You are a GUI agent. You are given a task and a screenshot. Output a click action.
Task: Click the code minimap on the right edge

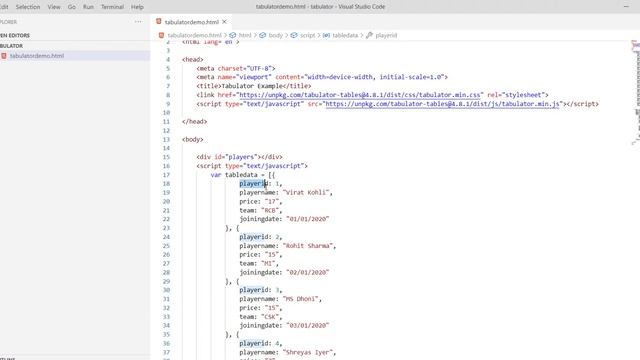tap(636, 92)
